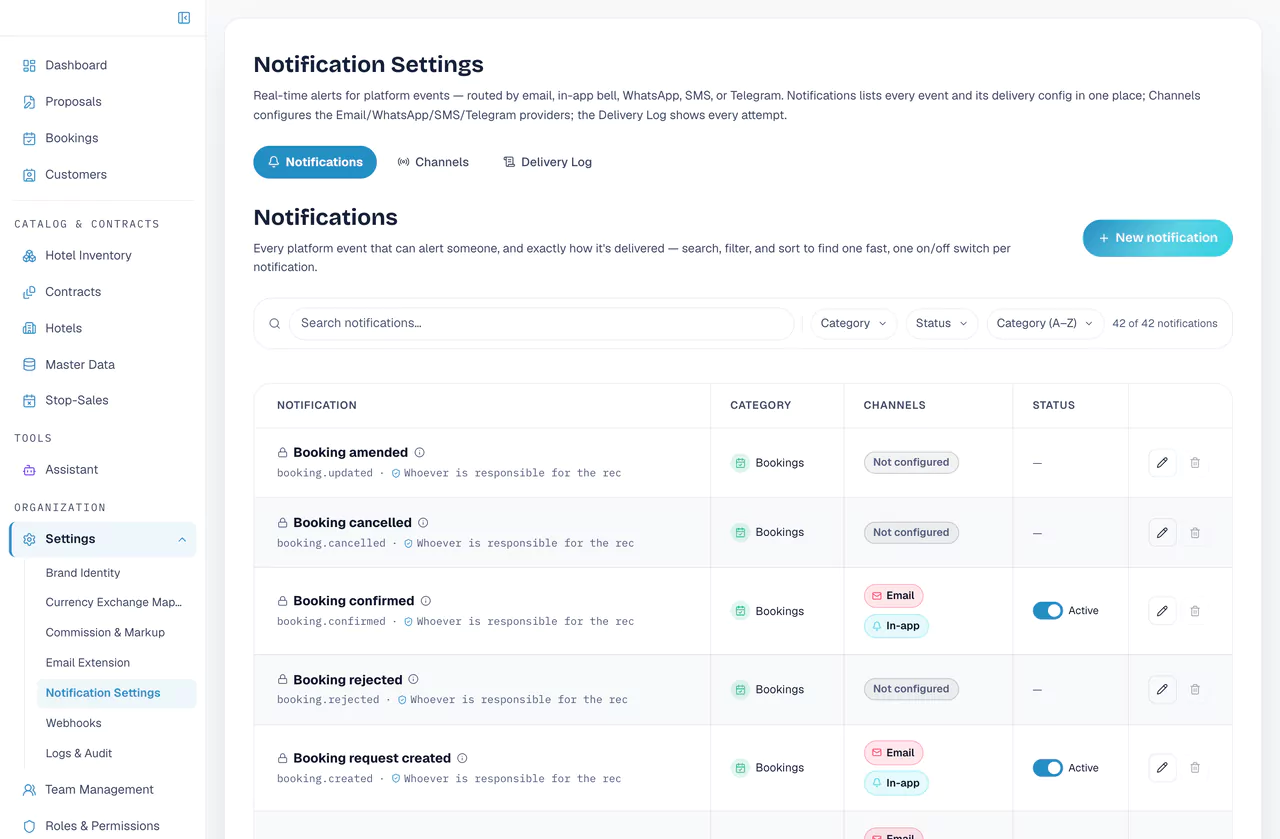
Task: Delete the Booking rejected notification
Action: point(1195,689)
